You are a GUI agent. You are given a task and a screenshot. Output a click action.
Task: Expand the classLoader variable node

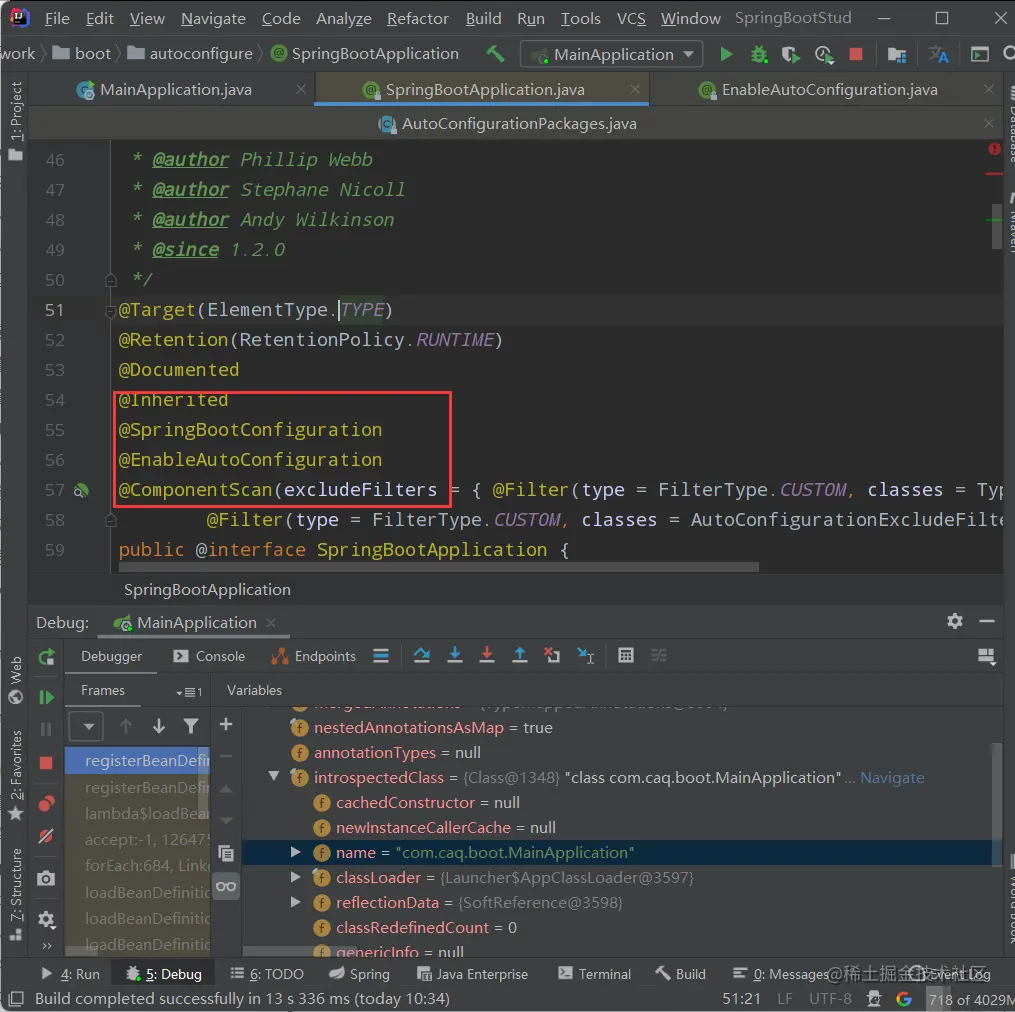[x=295, y=877]
